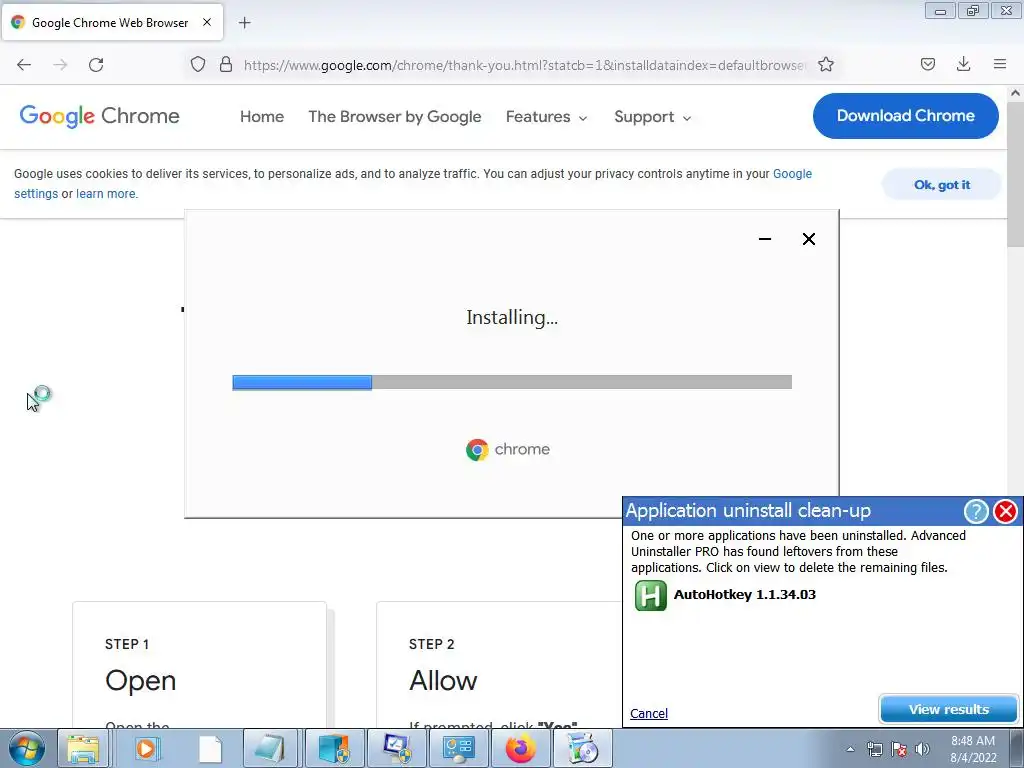Click the volume speaker tray icon
Viewport: 1024px width, 768px height.
click(x=922, y=749)
